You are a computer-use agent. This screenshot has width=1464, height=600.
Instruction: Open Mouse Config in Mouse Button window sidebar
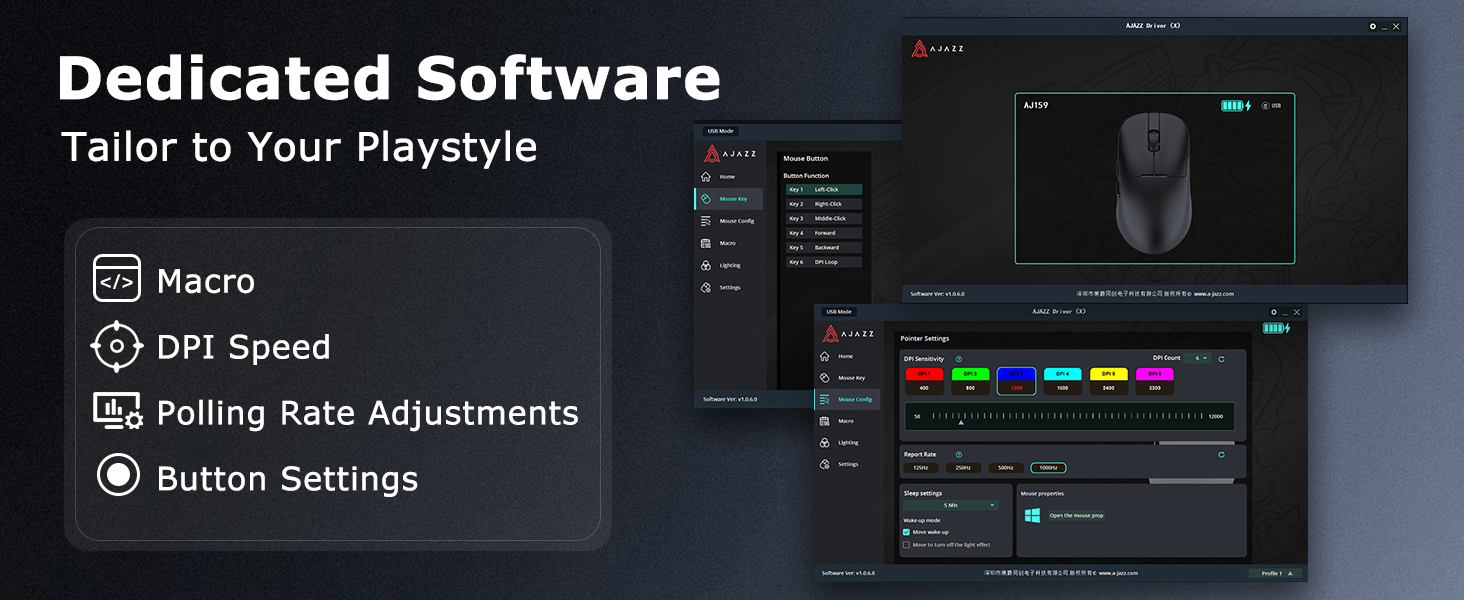pyautogui.click(x=727, y=221)
